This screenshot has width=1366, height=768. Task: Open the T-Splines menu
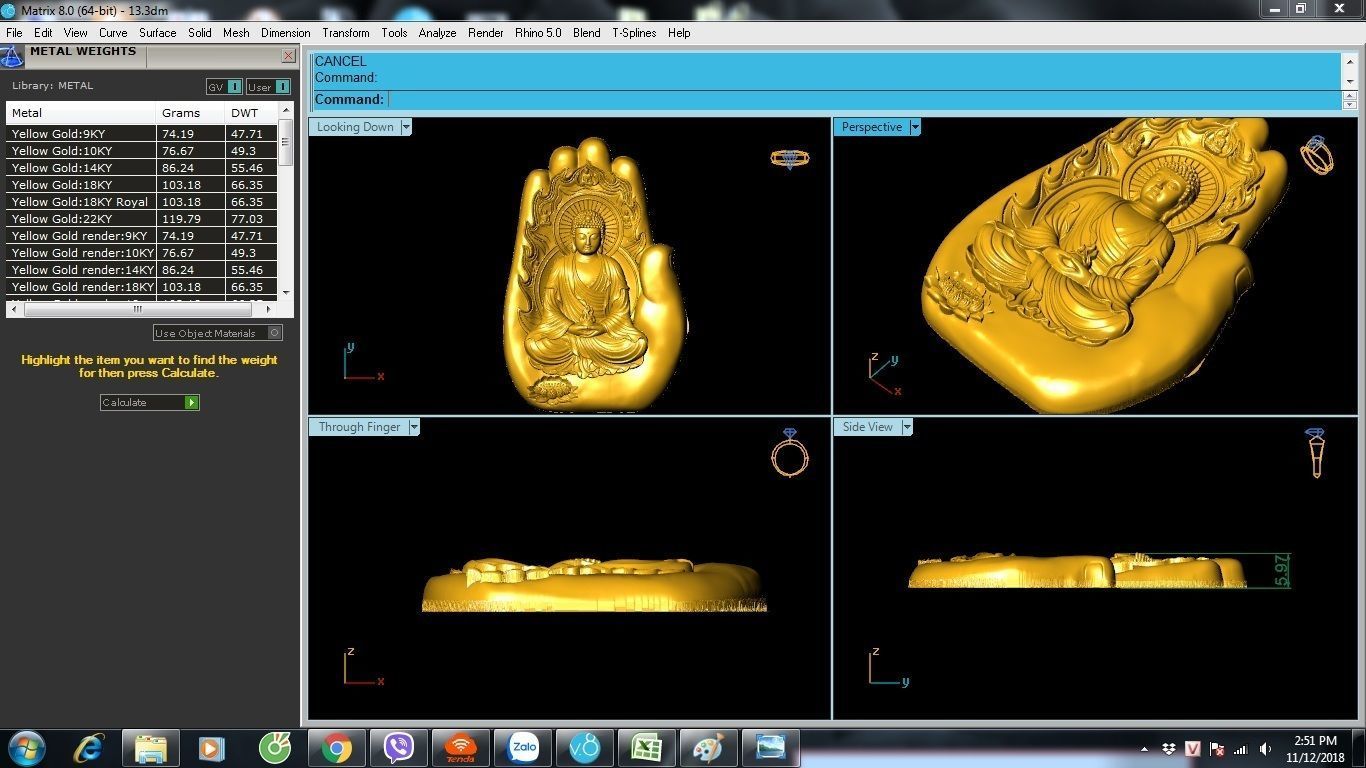635,33
